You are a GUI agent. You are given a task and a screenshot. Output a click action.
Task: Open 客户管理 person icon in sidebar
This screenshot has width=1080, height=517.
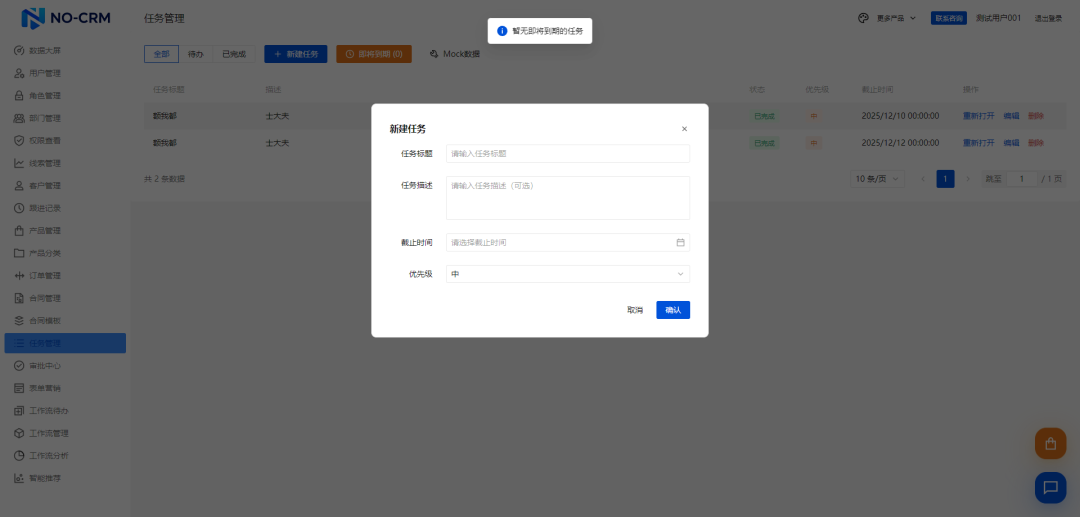tap(19, 186)
